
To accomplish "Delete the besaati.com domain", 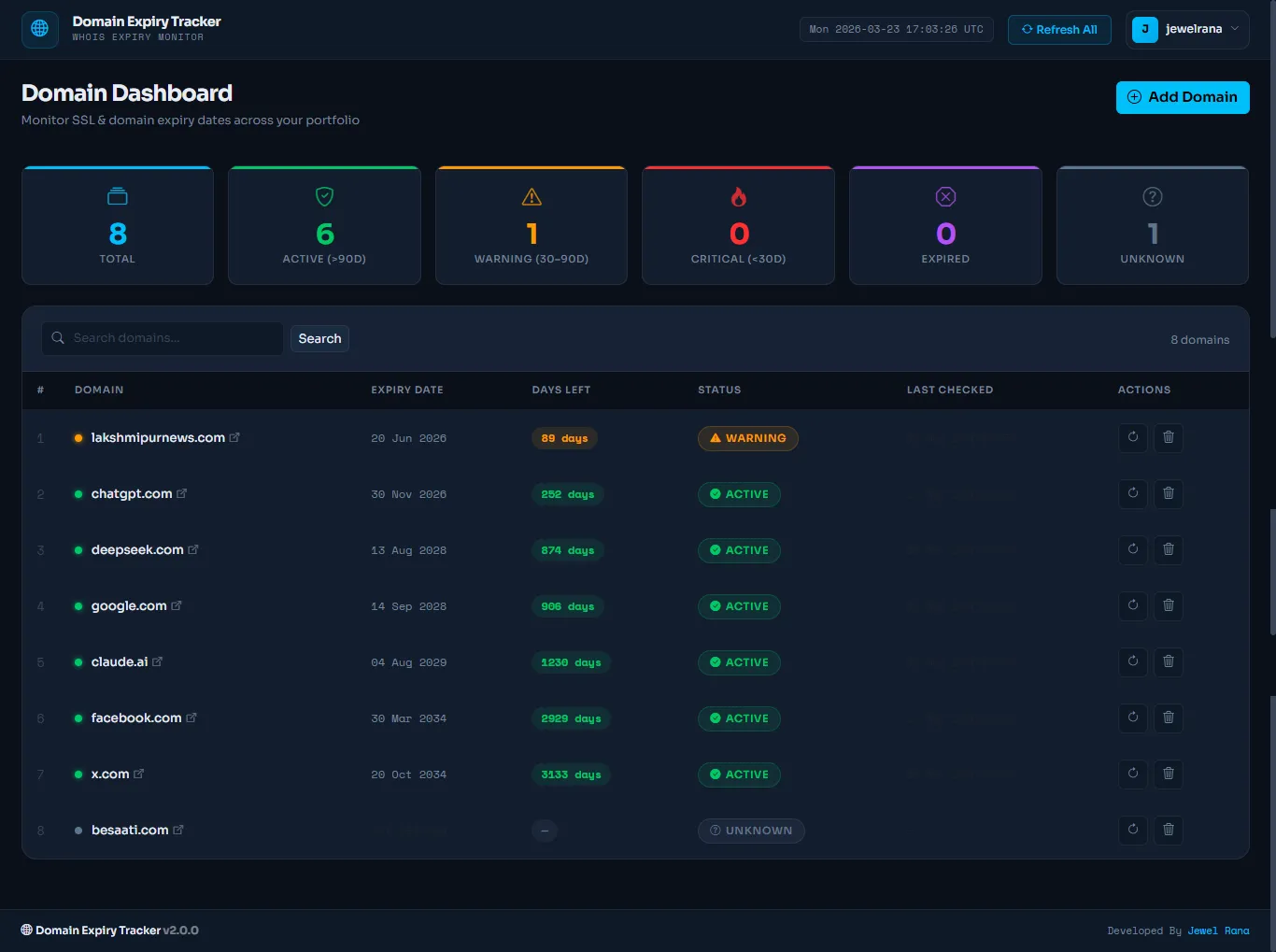I will [1168, 830].
